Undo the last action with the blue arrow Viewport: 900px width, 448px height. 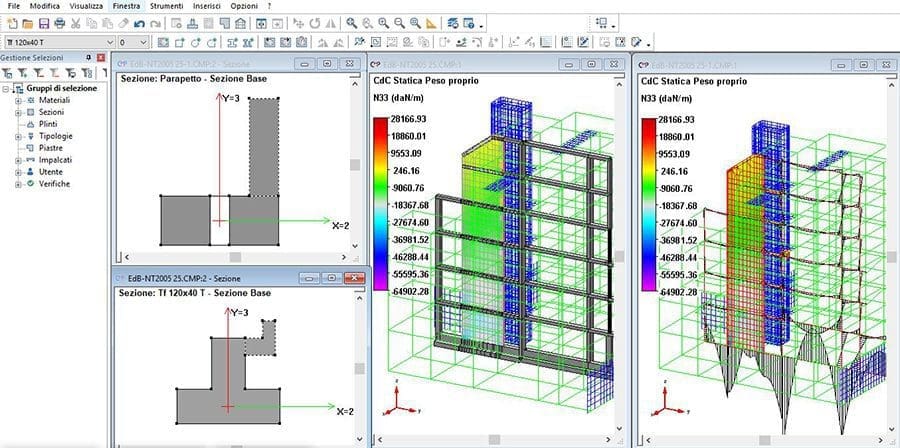coord(139,24)
